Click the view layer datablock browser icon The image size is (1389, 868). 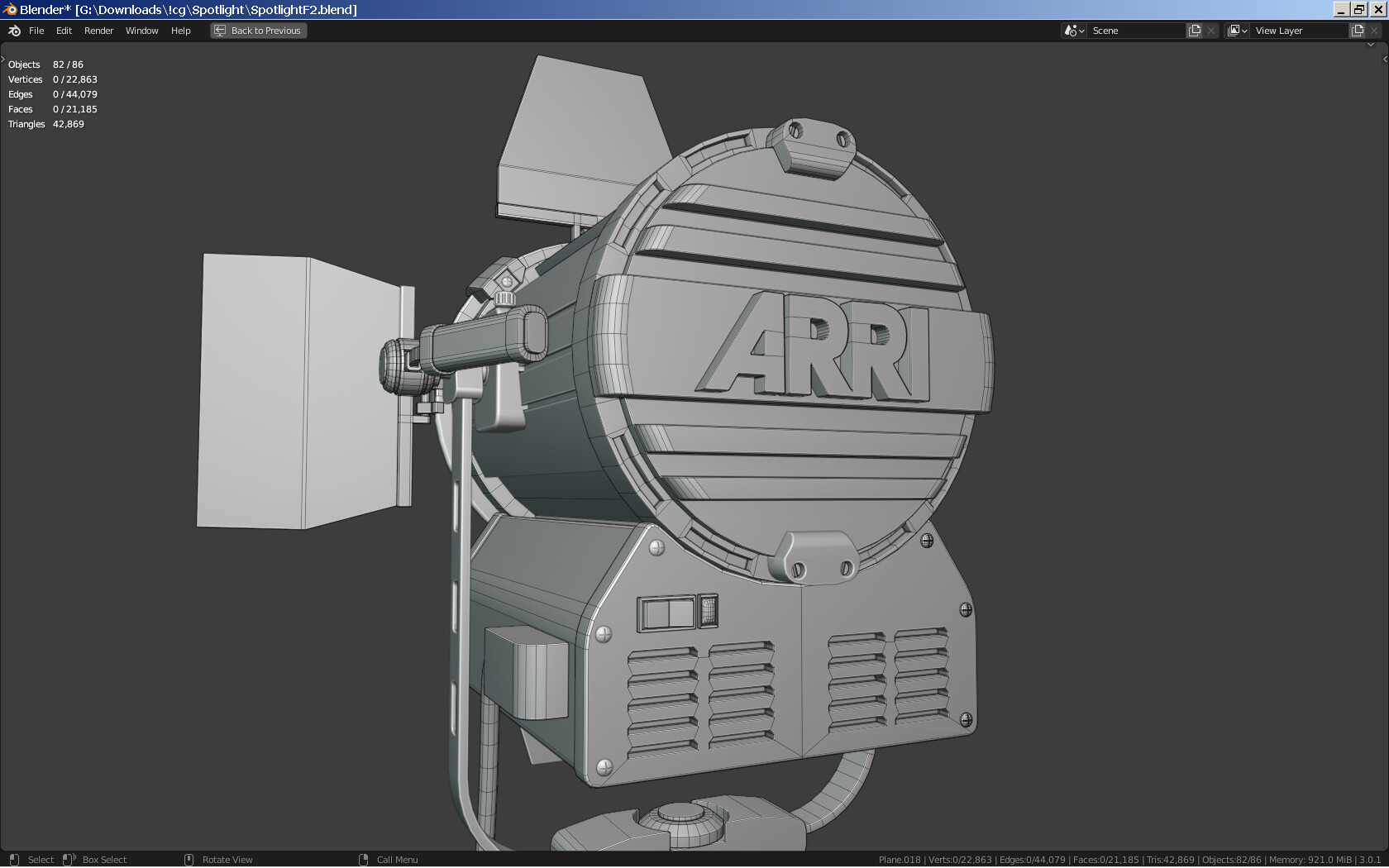coord(1234,30)
